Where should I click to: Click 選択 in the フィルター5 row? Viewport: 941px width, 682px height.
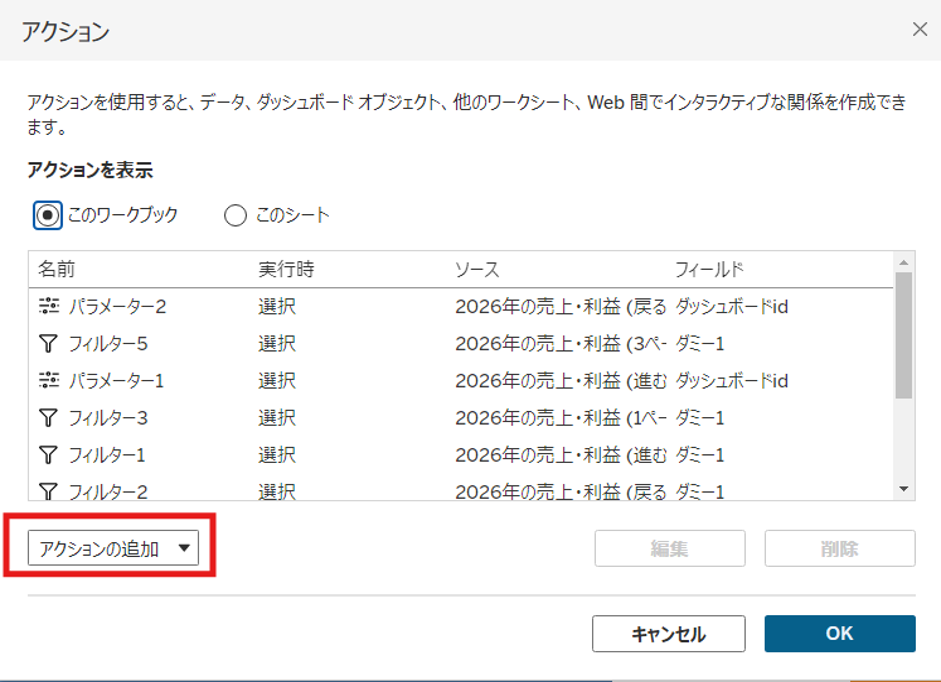(x=277, y=343)
